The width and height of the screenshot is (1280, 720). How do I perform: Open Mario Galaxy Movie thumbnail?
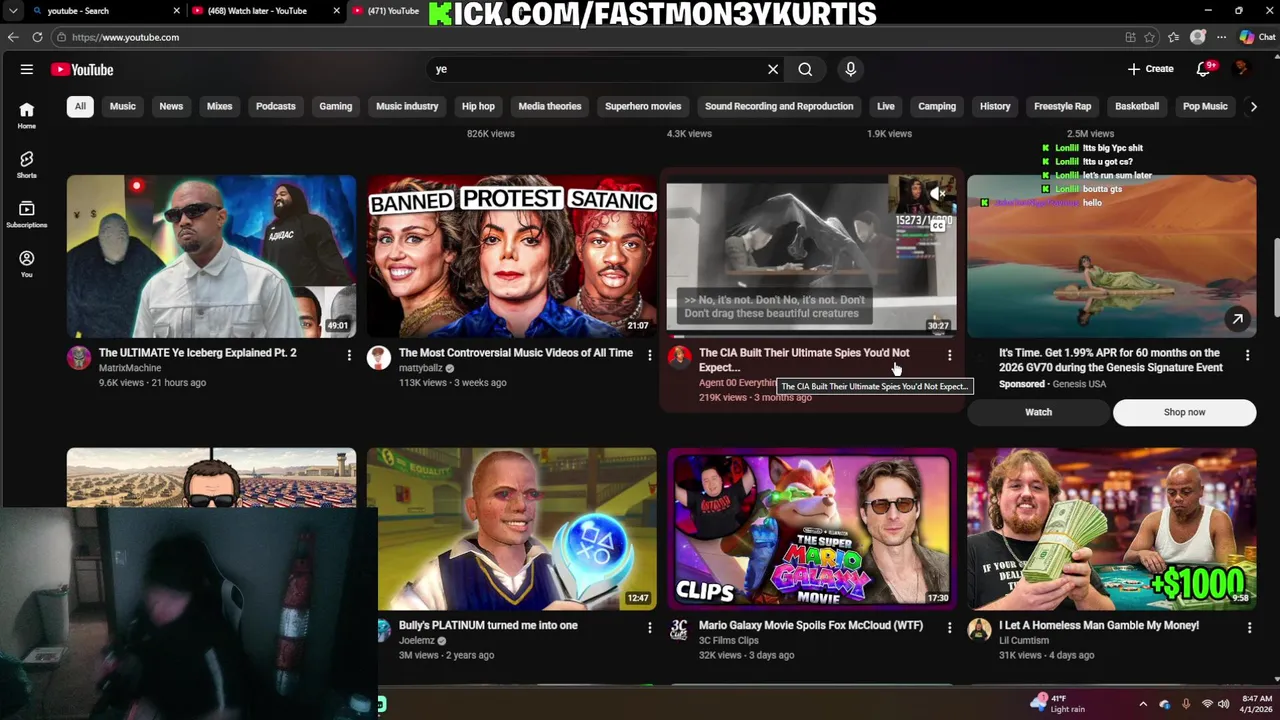811,529
